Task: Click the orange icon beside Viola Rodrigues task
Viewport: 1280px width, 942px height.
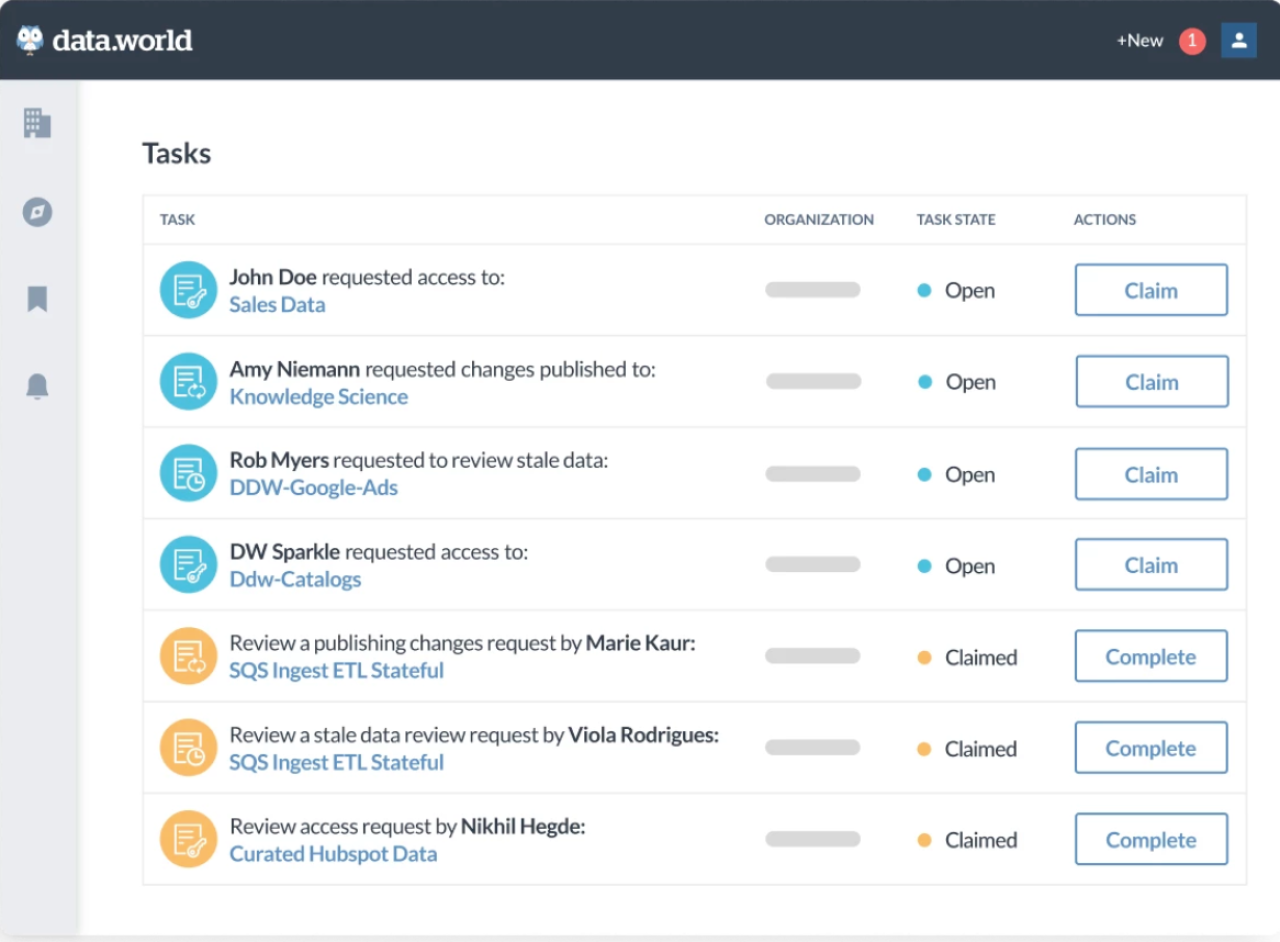Action: click(188, 748)
